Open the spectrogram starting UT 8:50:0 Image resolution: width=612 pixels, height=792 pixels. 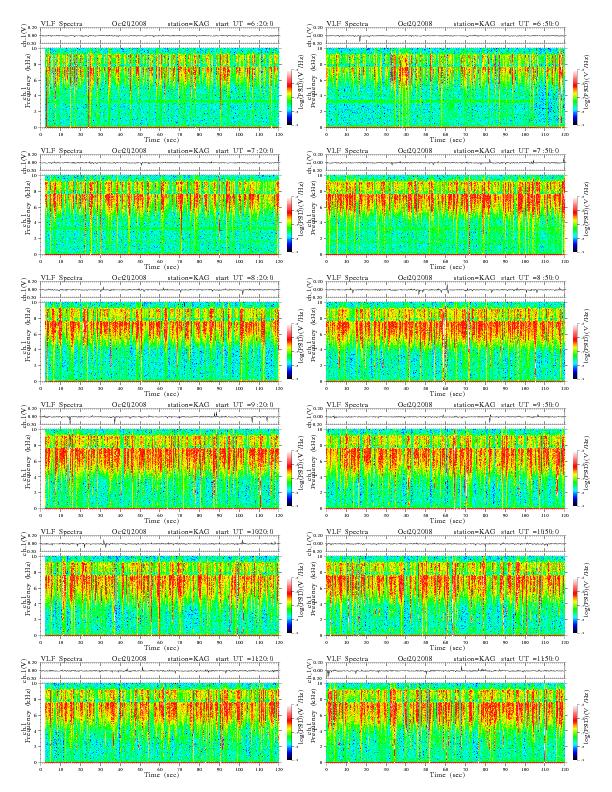point(445,342)
